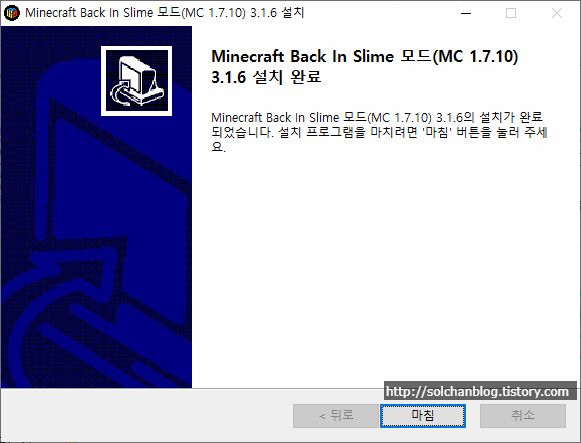The width and height of the screenshot is (581, 443).
Task: Click the window title text 'Minecraft Back In Slime'
Action: (89, 13)
